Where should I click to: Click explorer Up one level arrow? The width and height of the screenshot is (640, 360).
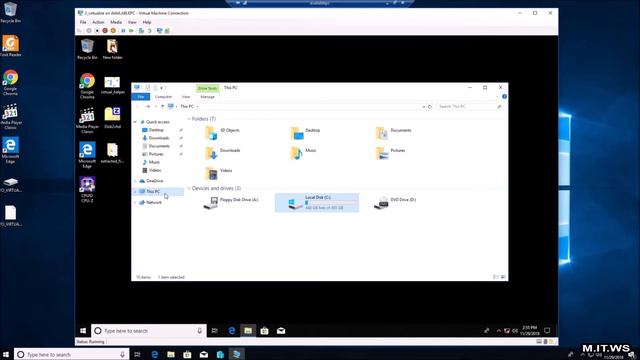coord(162,107)
